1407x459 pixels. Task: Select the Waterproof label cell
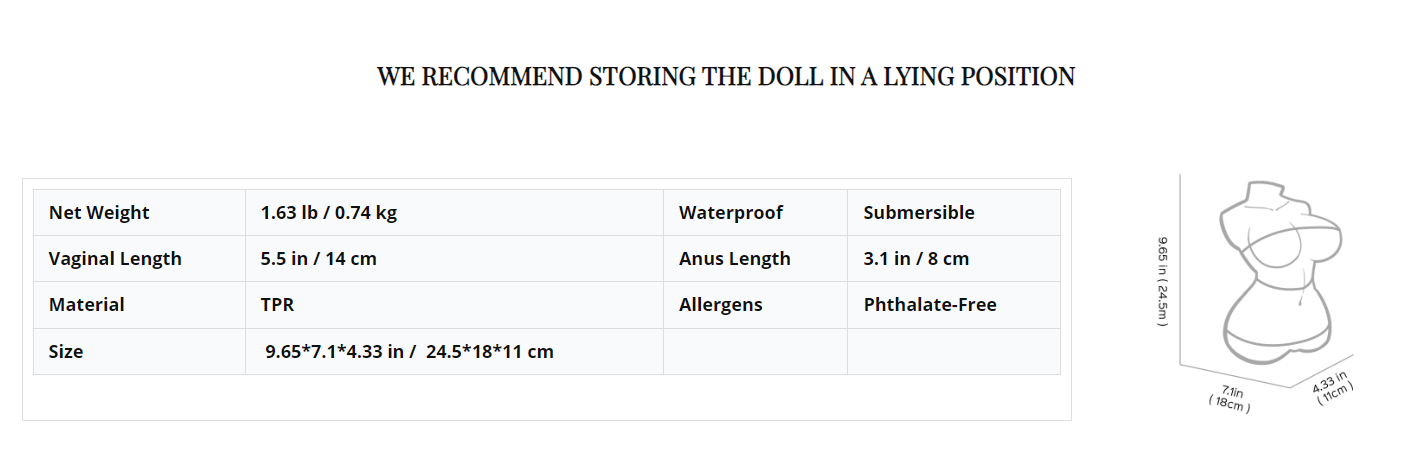point(755,212)
